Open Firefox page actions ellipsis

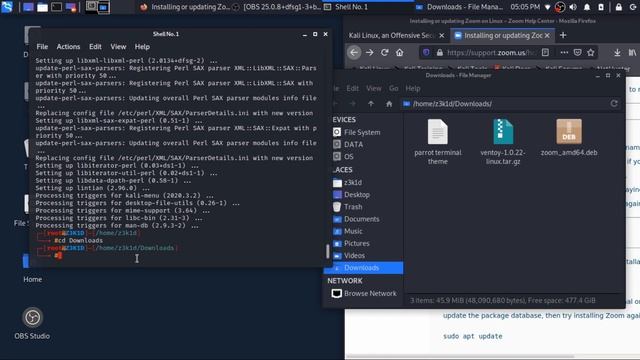click(564, 52)
